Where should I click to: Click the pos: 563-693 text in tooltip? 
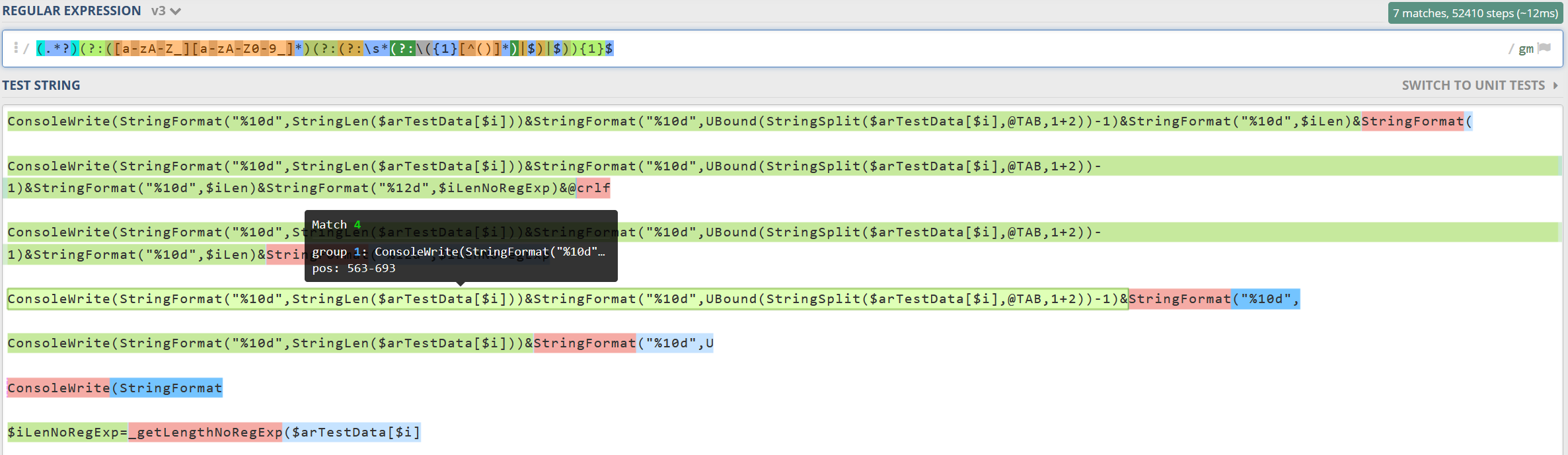[354, 268]
